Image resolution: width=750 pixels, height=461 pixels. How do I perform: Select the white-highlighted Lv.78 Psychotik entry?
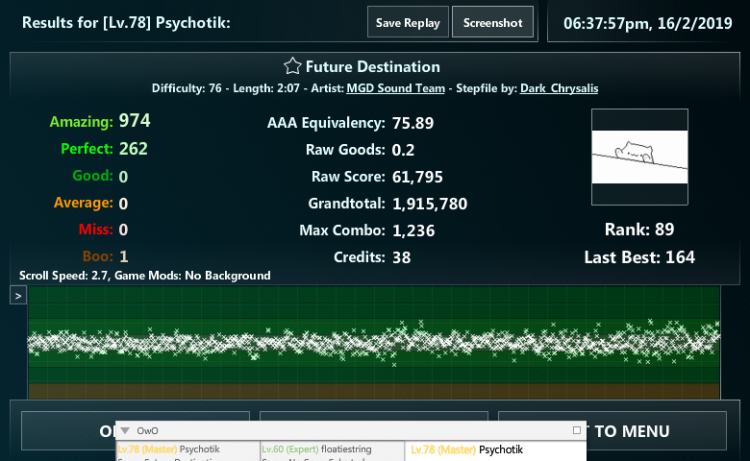pos(496,450)
